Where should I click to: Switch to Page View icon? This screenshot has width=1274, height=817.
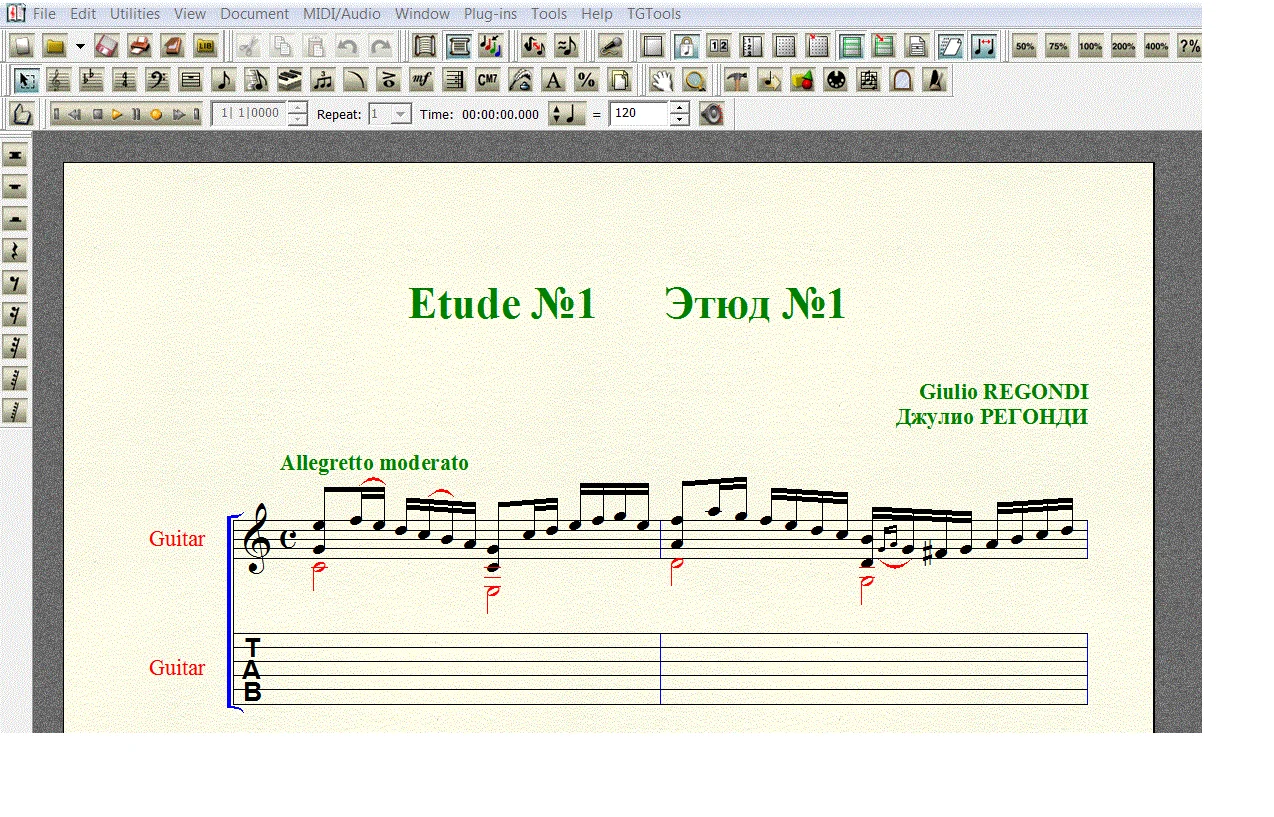[x=457, y=46]
